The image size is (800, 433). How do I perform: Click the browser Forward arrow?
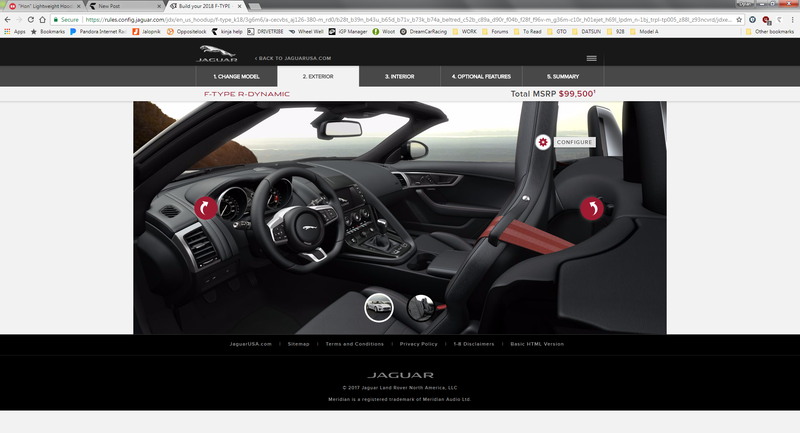tap(19, 19)
